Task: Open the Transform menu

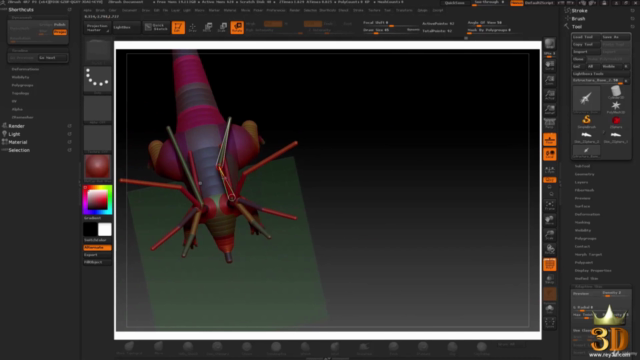Action: pyautogui.click(x=404, y=10)
